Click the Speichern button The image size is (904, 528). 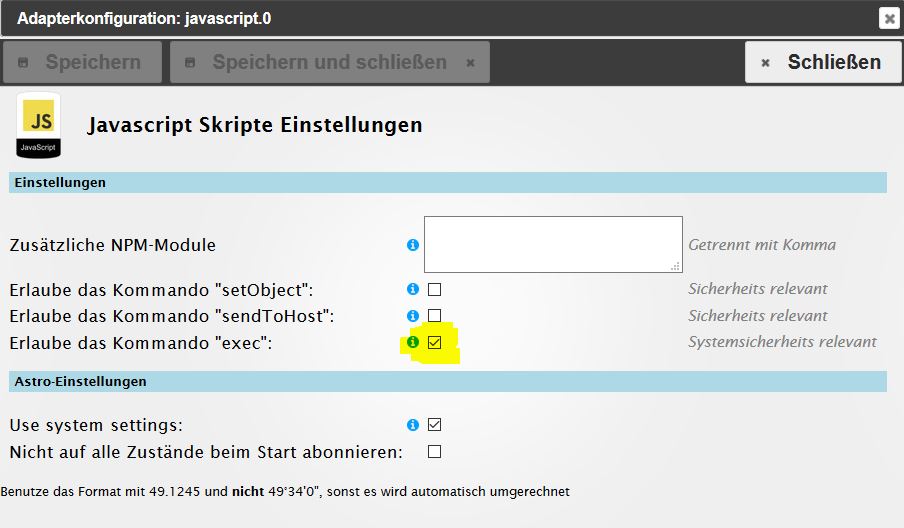pyautogui.click(x=82, y=62)
